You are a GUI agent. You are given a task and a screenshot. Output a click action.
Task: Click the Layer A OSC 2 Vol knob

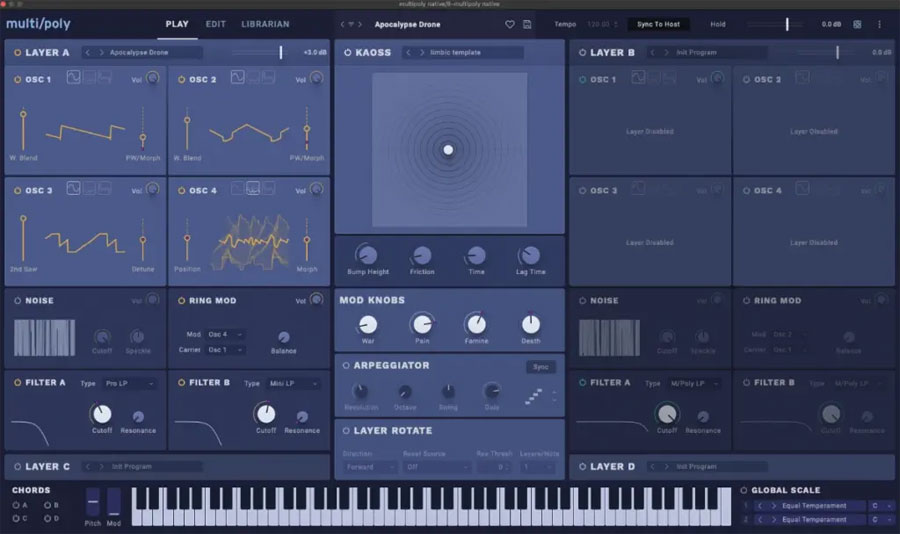coord(316,78)
